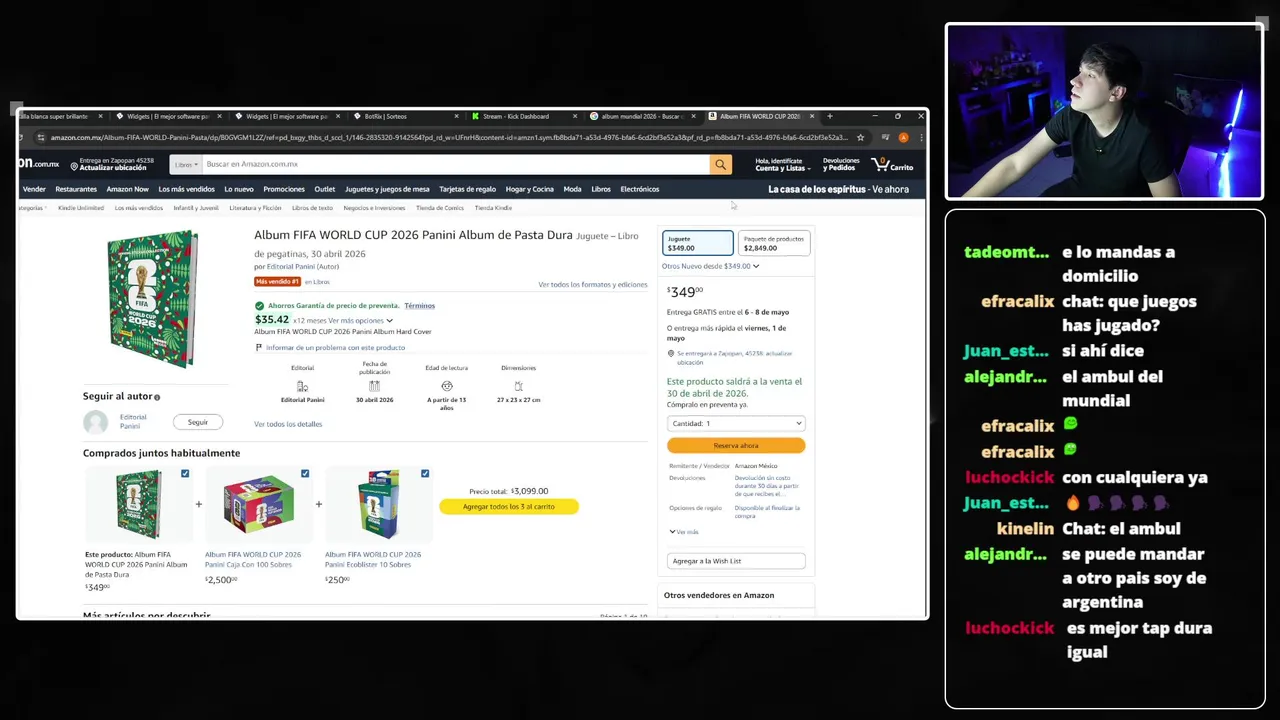Screen dimensions: 1280x720
Task: Click the Reserva ahora button
Action: point(736,445)
